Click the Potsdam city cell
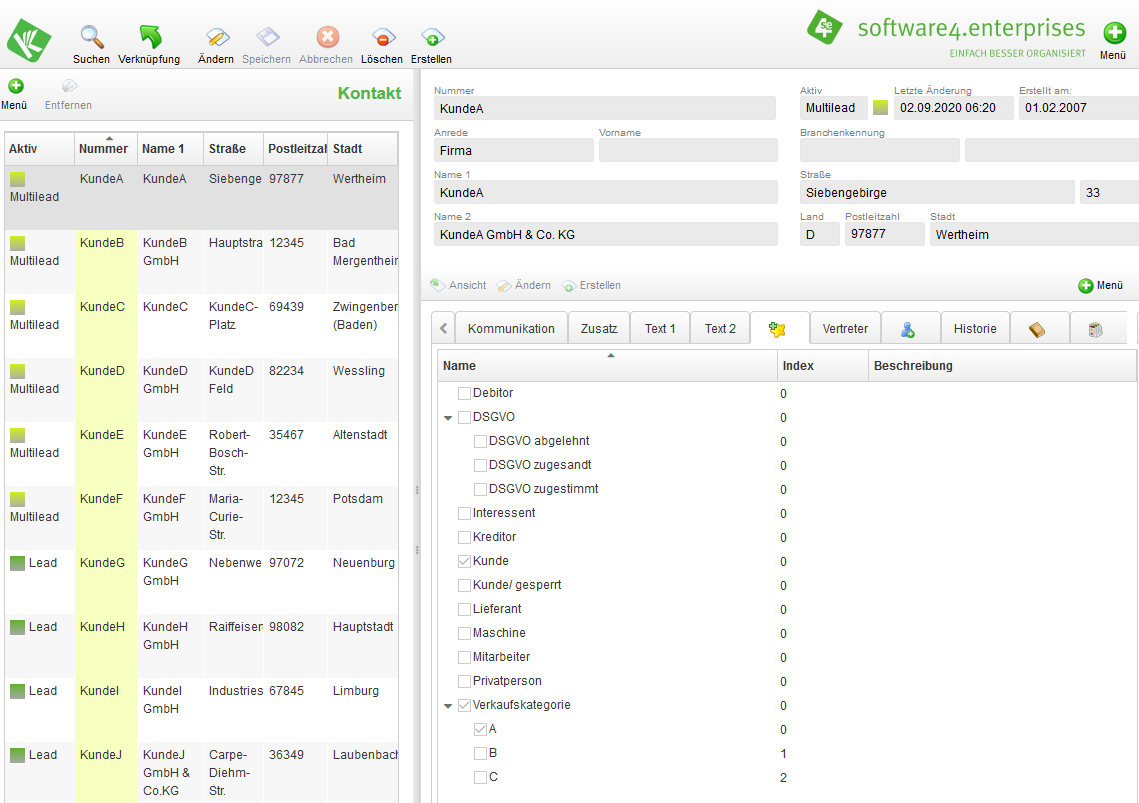The width and height of the screenshot is (1139, 803). click(x=362, y=517)
